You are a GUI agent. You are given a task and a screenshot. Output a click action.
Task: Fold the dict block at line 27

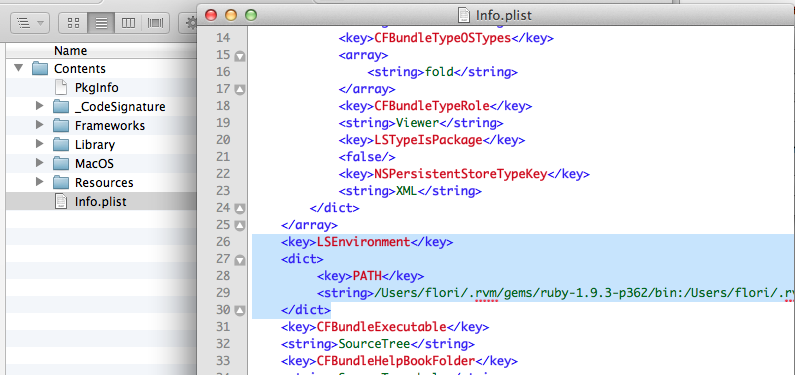pyautogui.click(x=240, y=260)
